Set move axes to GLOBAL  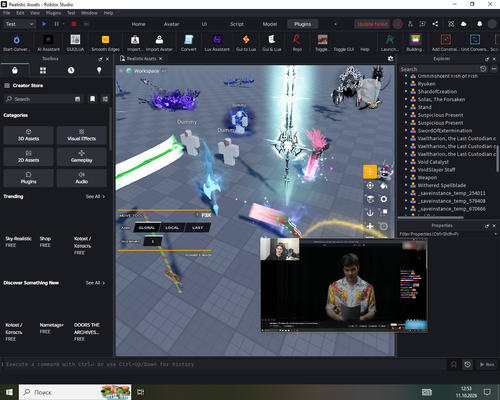point(147,228)
